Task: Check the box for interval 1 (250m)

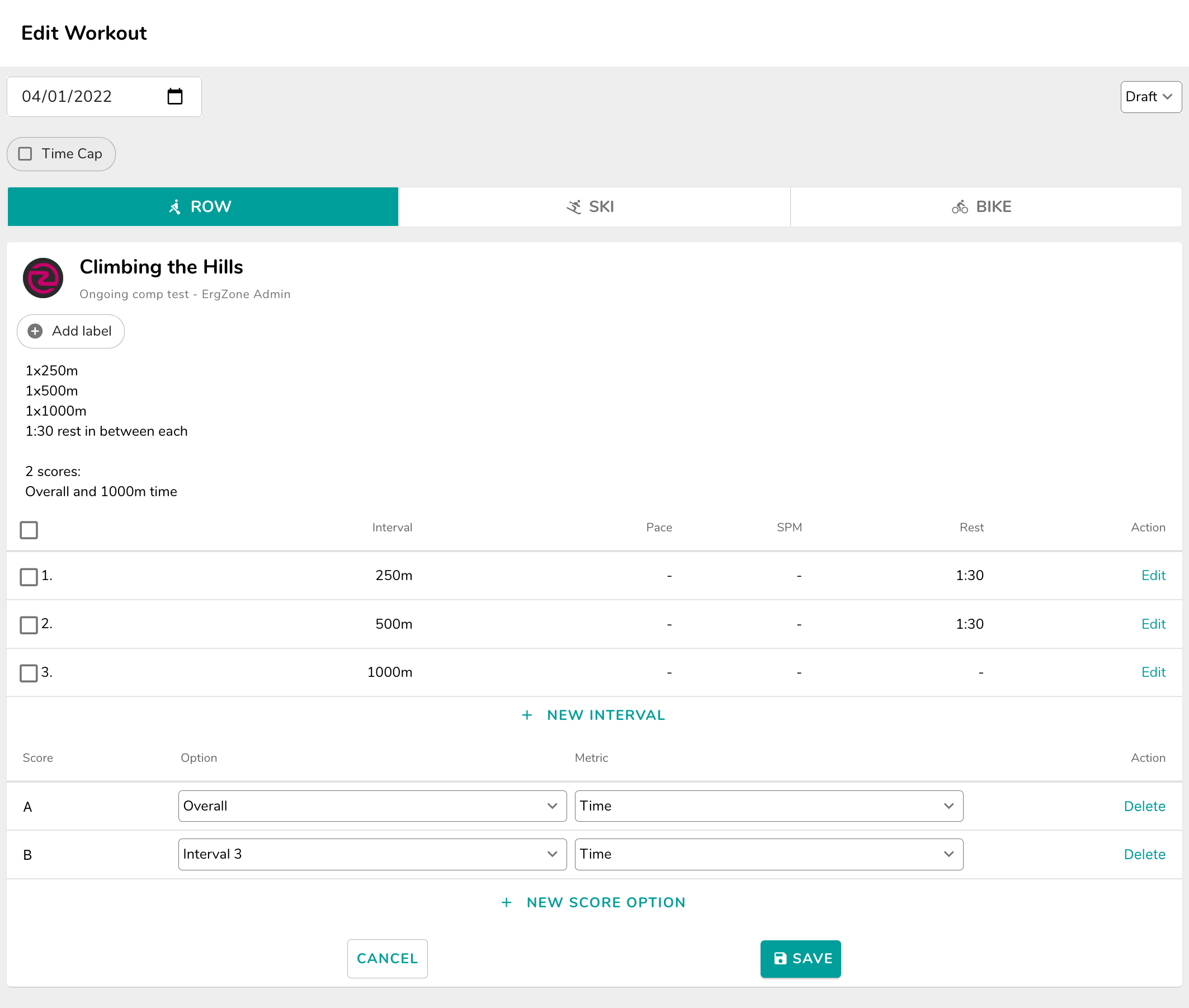Action: coord(29,577)
